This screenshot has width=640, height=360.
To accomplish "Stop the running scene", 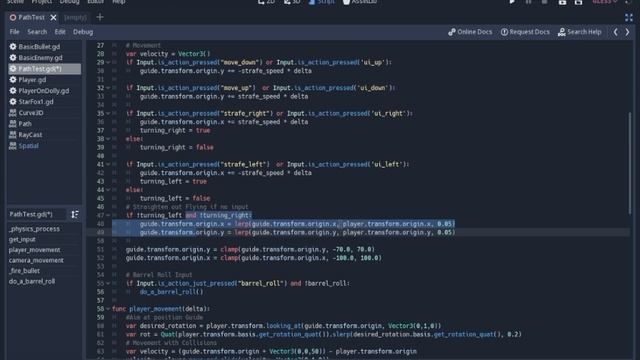I will pos(544,2).
